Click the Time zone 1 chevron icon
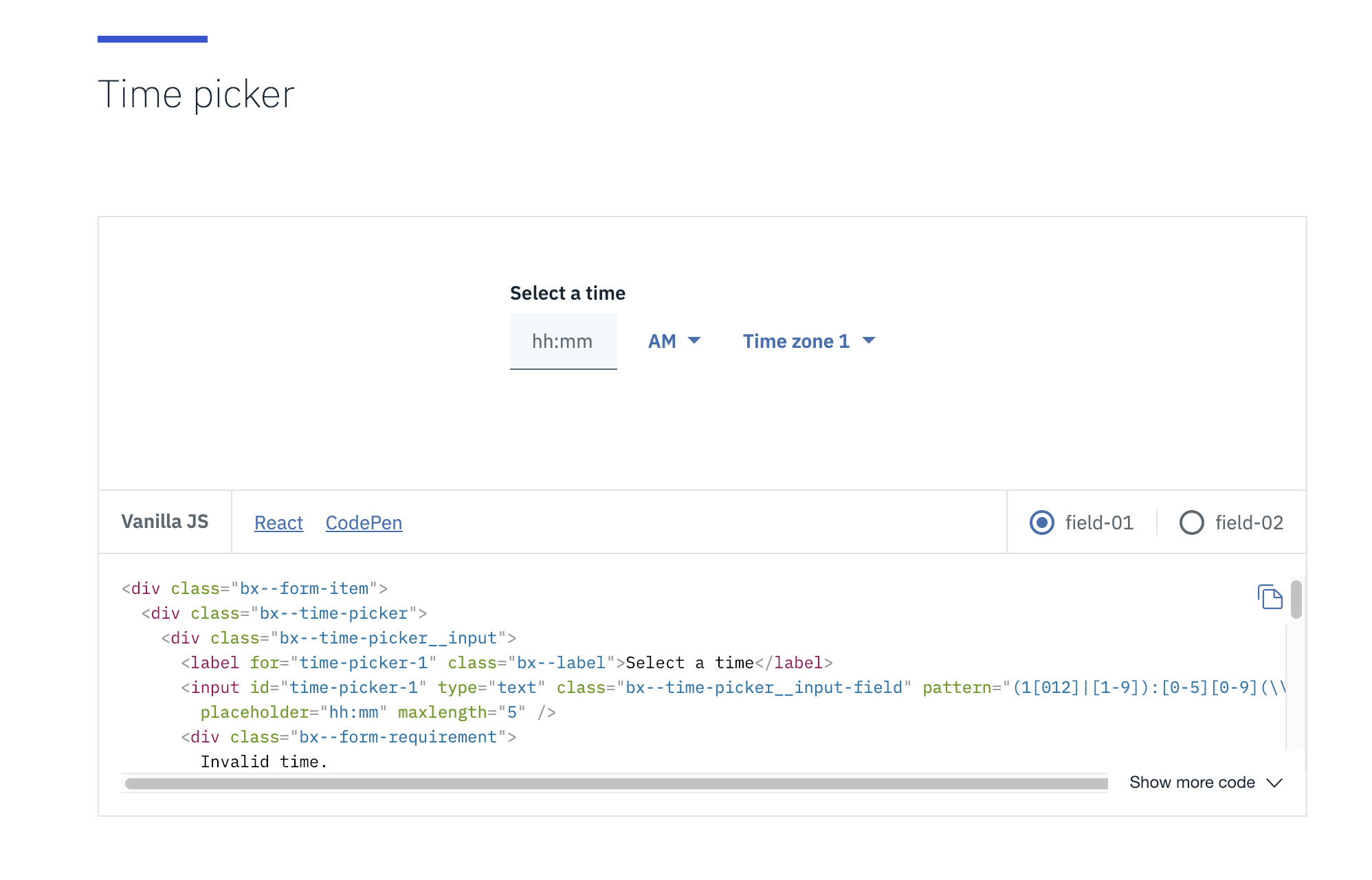This screenshot has width=1372, height=880. [x=869, y=340]
